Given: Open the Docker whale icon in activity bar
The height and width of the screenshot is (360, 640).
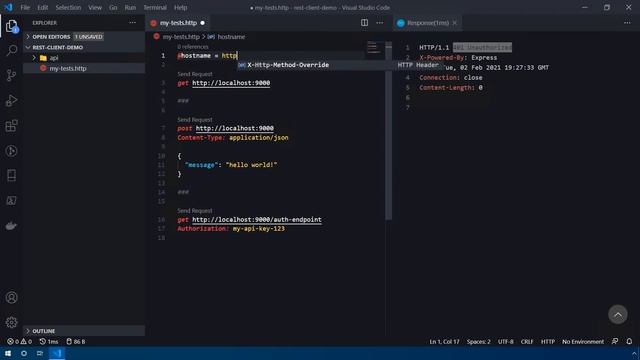Looking at the screenshot, I should click(x=11, y=226).
